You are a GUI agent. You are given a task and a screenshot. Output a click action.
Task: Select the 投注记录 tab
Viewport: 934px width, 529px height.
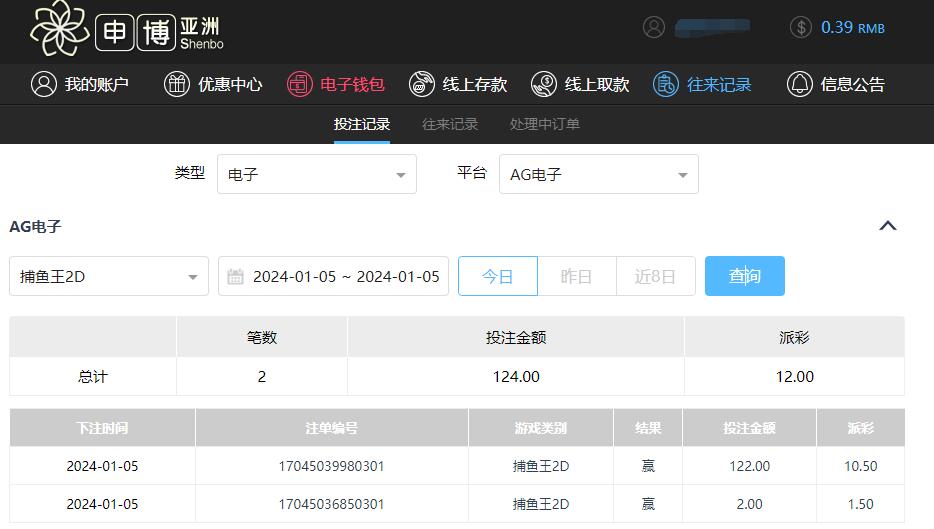click(362, 124)
